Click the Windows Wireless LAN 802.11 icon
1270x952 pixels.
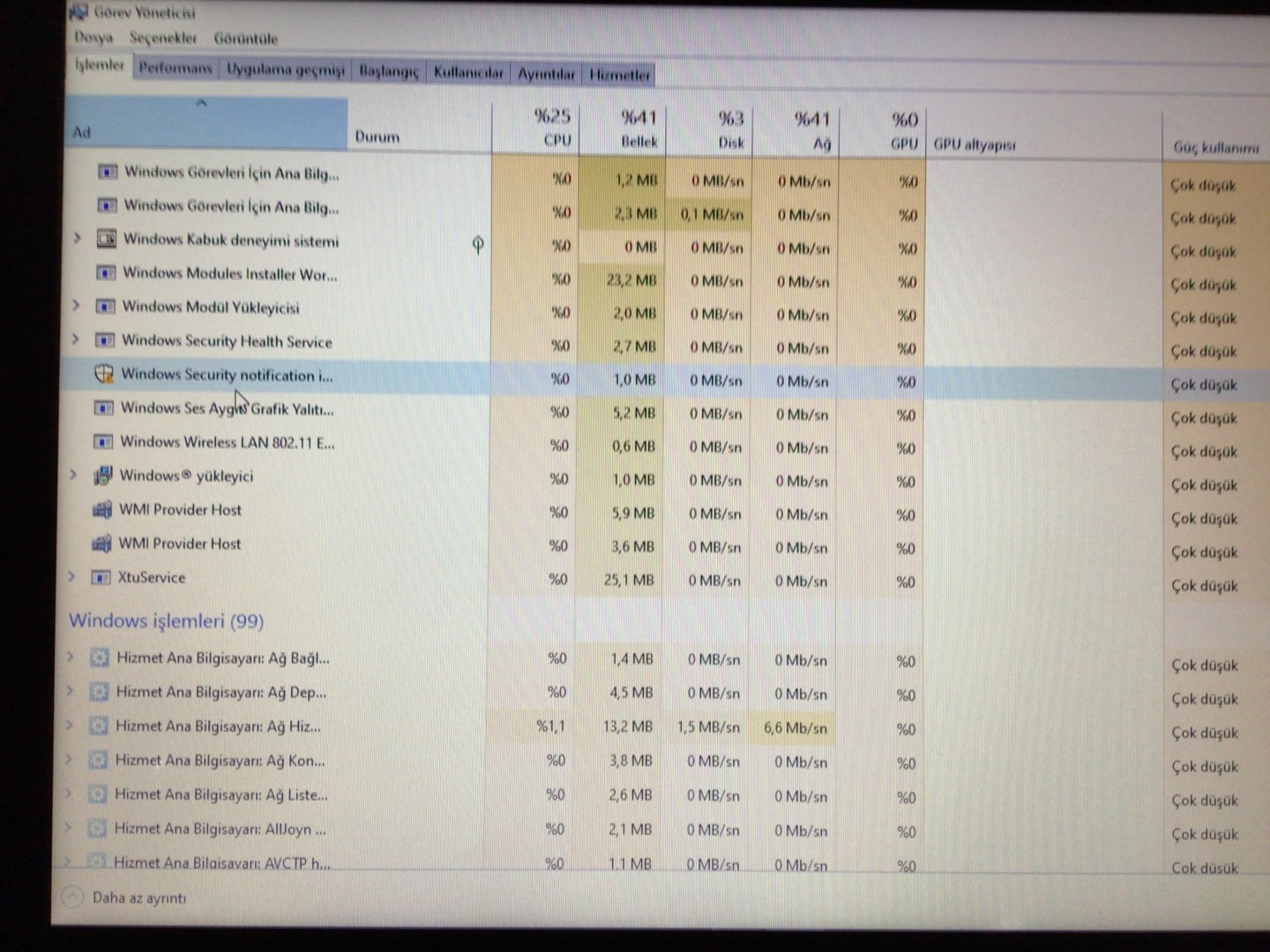click(x=103, y=442)
